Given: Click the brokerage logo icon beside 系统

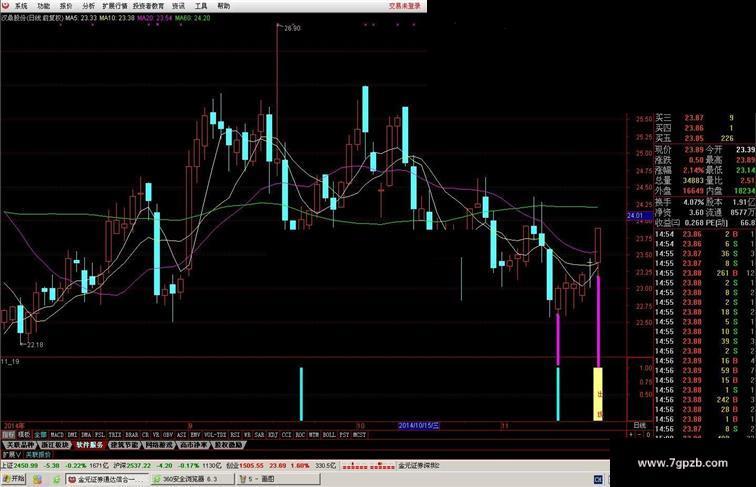Looking at the screenshot, I should pyautogui.click(x=6, y=6).
